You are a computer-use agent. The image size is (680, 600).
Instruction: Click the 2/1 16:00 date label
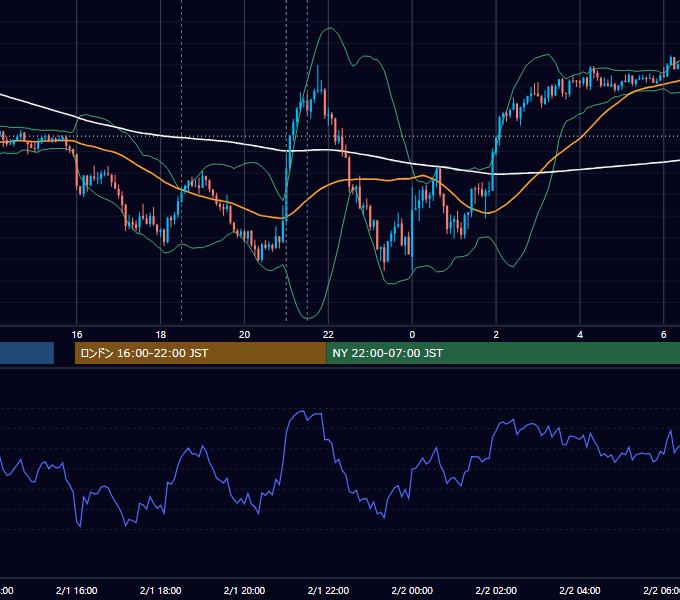coord(77,590)
